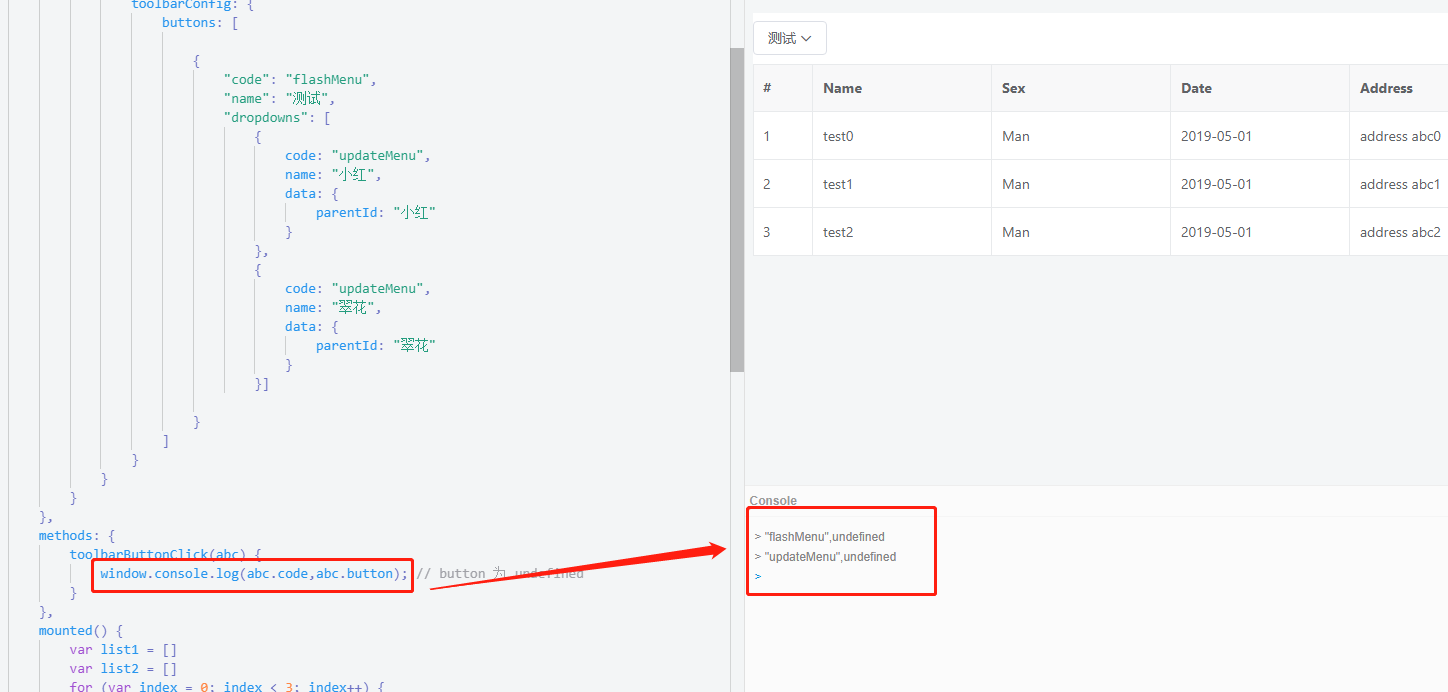Click the Sex column header
The image size is (1448, 692).
1012,88
